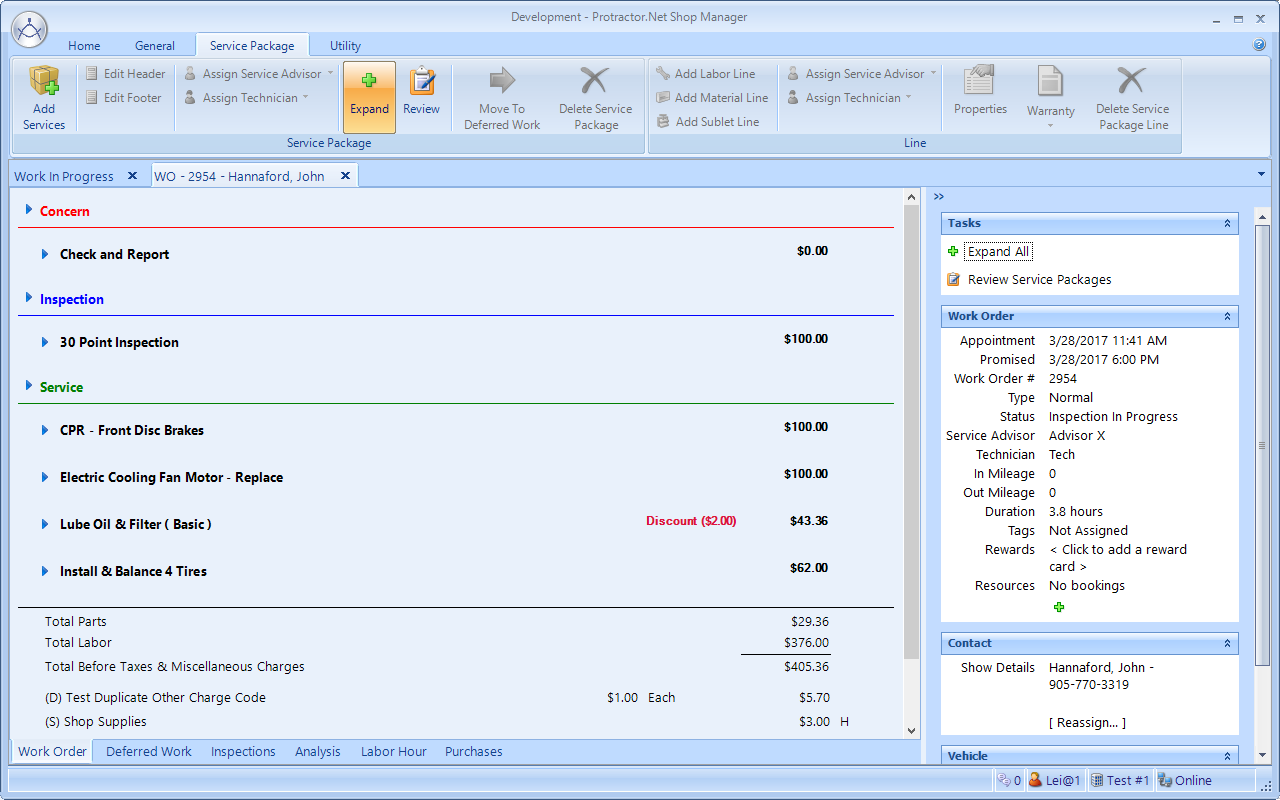The width and height of the screenshot is (1280, 800).
Task: Open Service Package Assign Technician dropdown
Action: click(246, 98)
